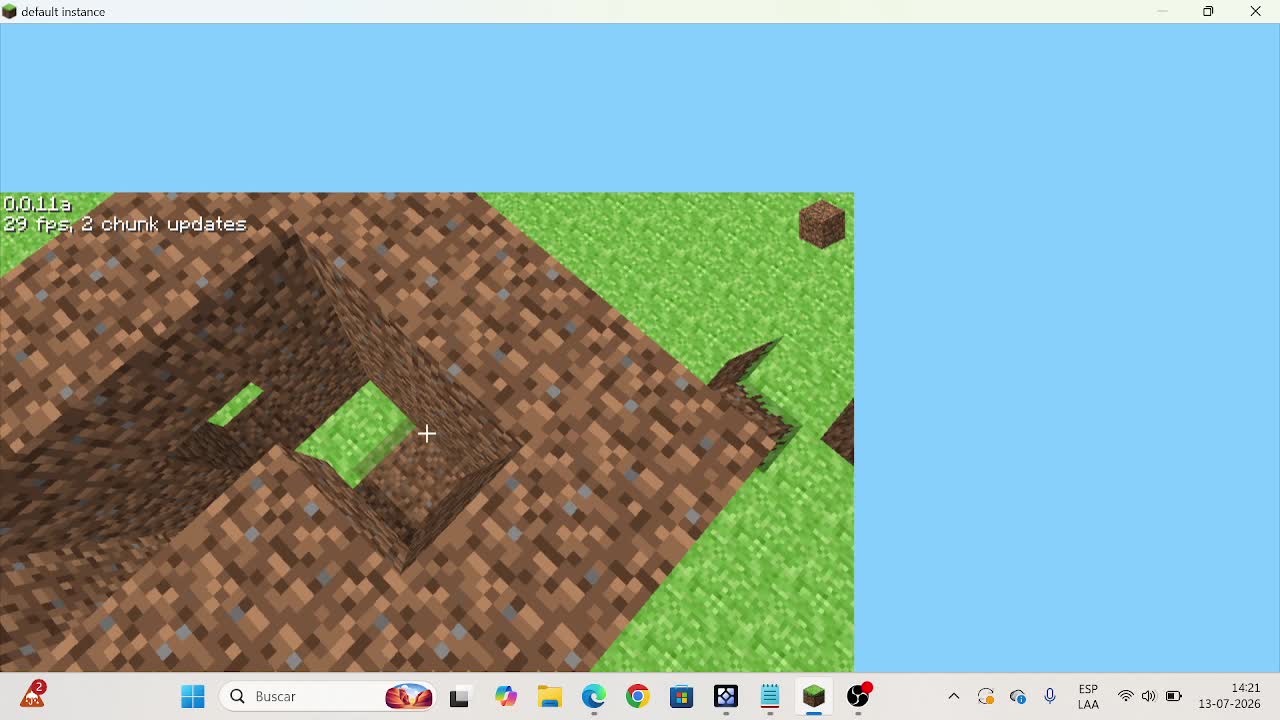Open the Notepad app in the taskbar
This screenshot has width=1280, height=720.
click(x=770, y=696)
